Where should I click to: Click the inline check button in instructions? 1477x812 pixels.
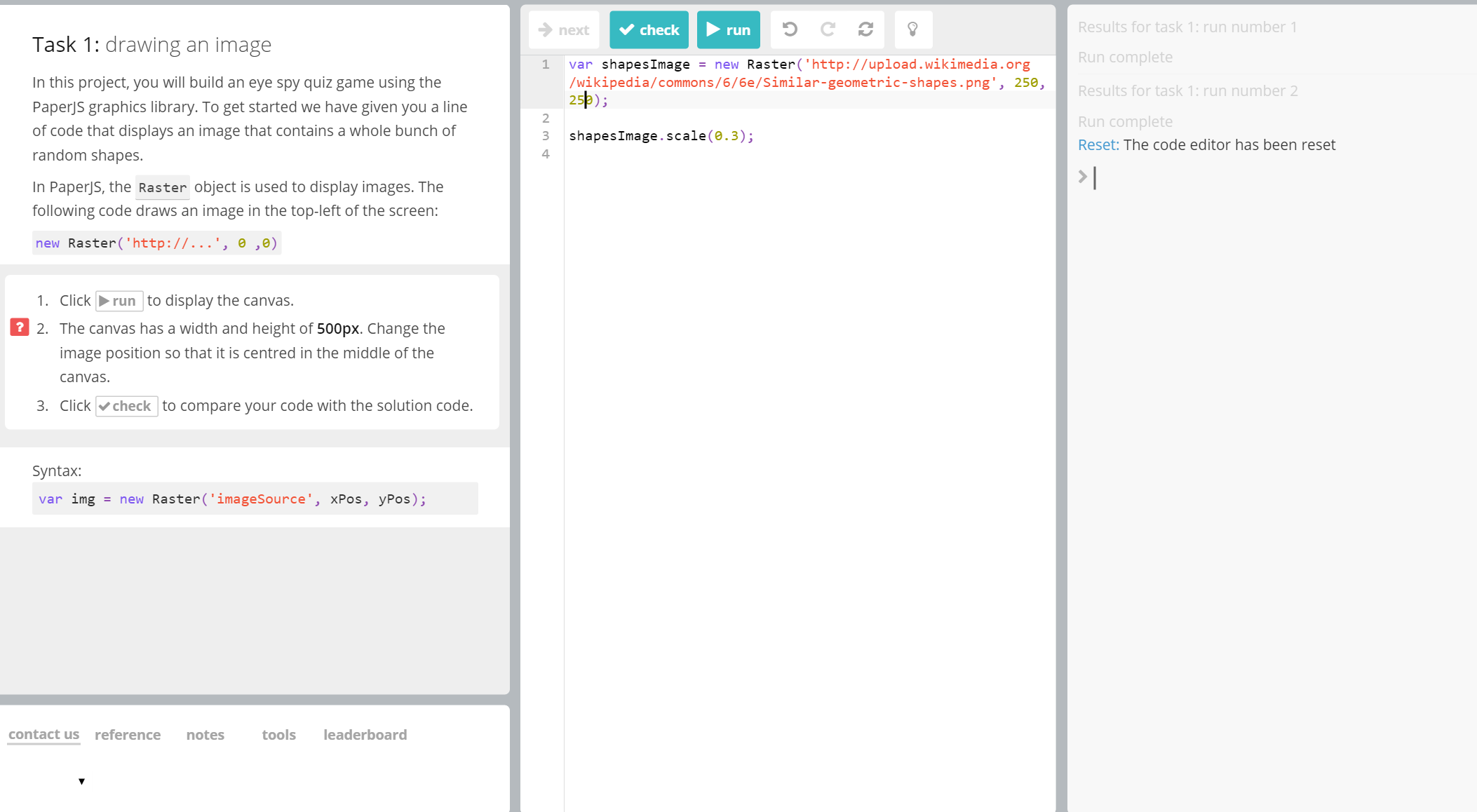click(x=126, y=406)
